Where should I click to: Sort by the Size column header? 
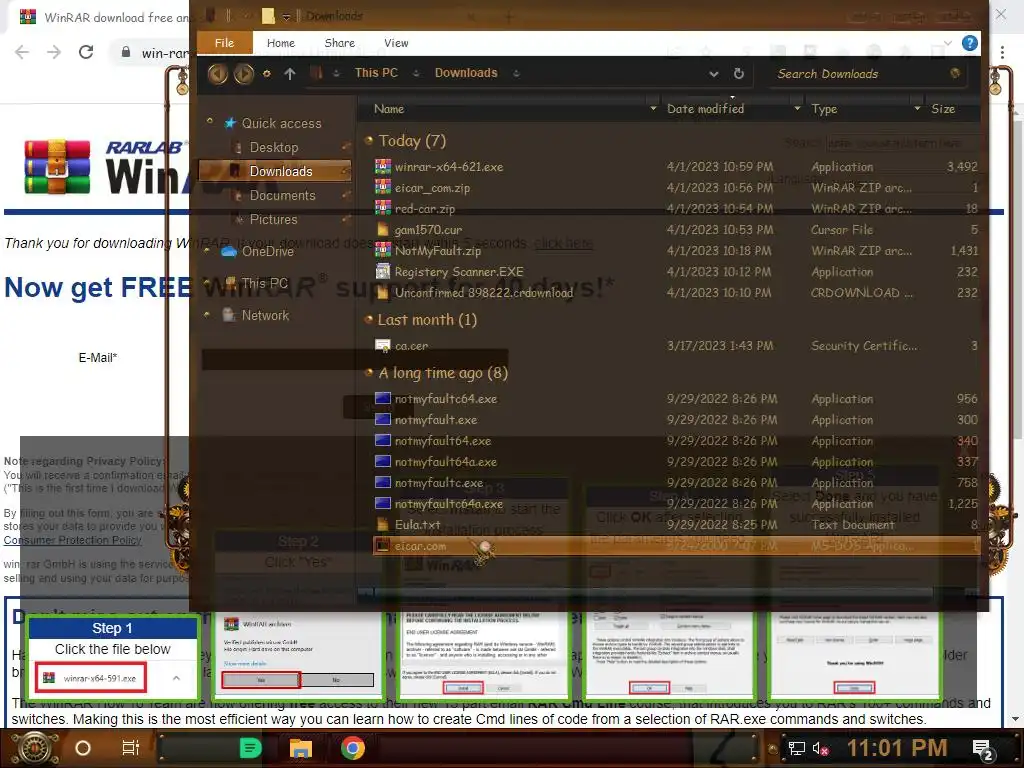pyautogui.click(x=942, y=108)
